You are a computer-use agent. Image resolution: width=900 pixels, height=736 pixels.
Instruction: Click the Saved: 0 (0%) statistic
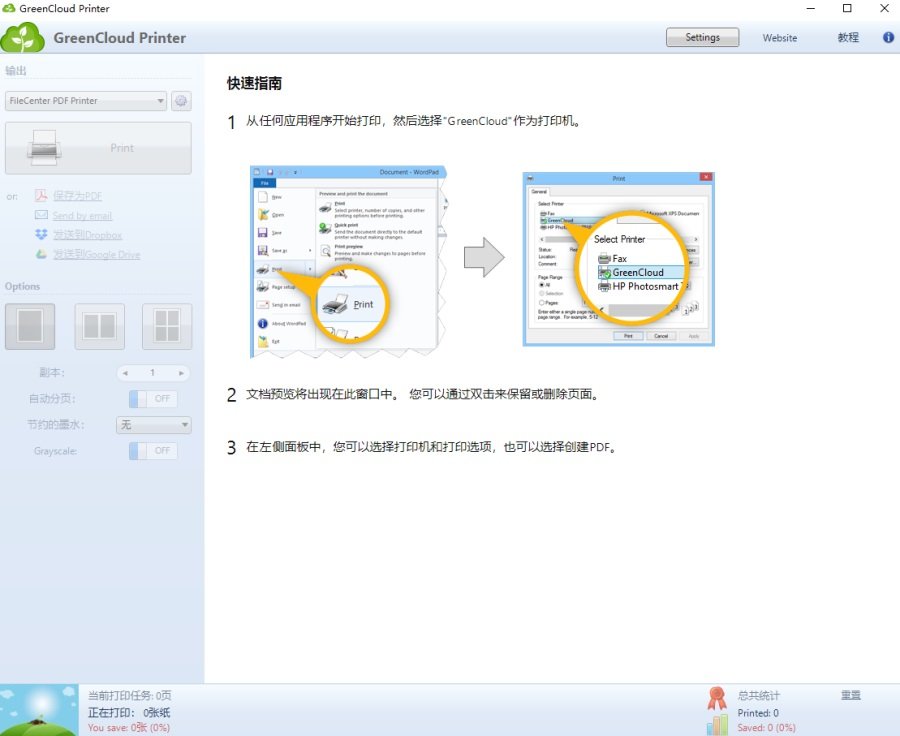click(766, 727)
